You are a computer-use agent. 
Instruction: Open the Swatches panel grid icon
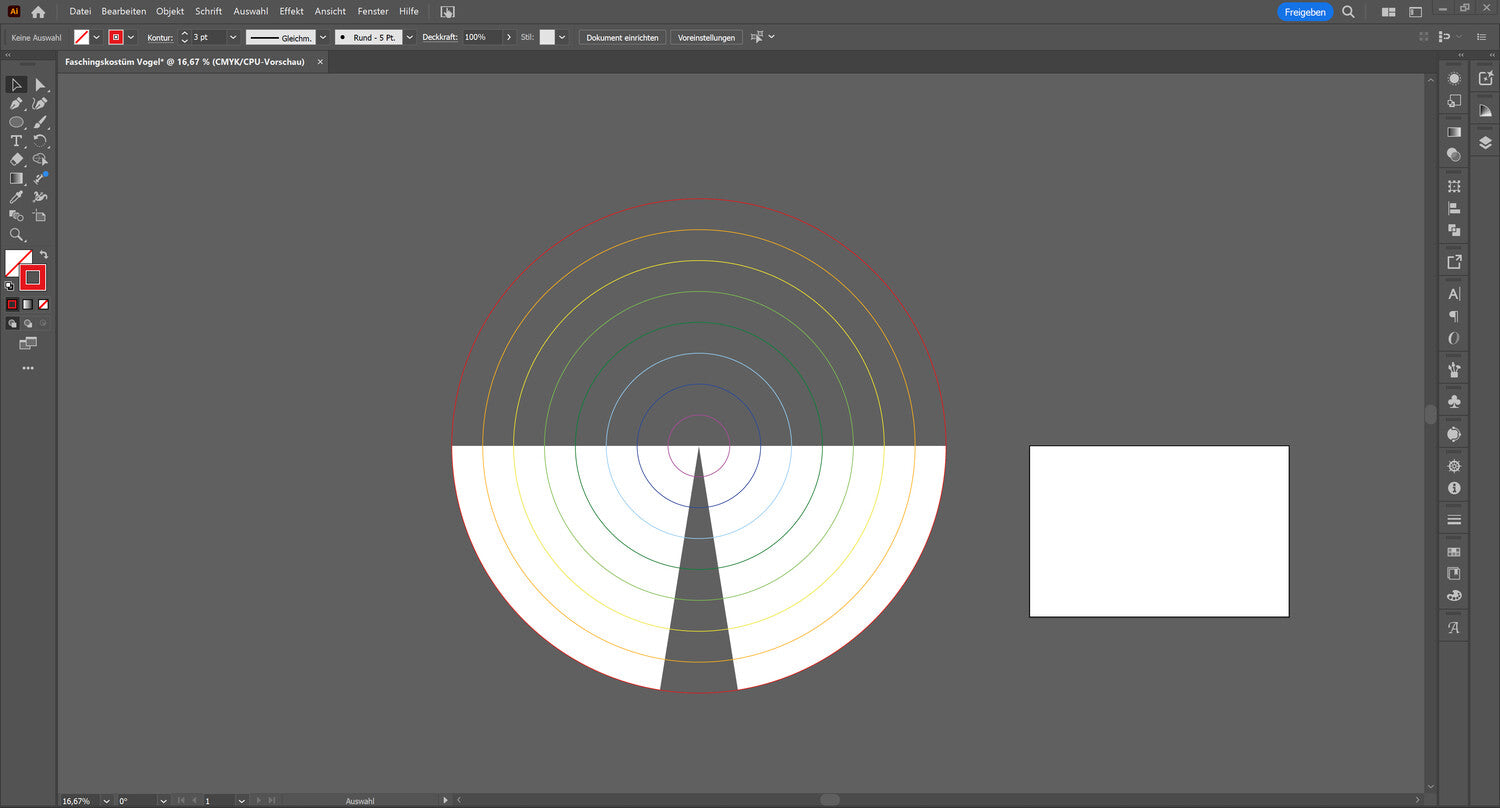[1454, 552]
